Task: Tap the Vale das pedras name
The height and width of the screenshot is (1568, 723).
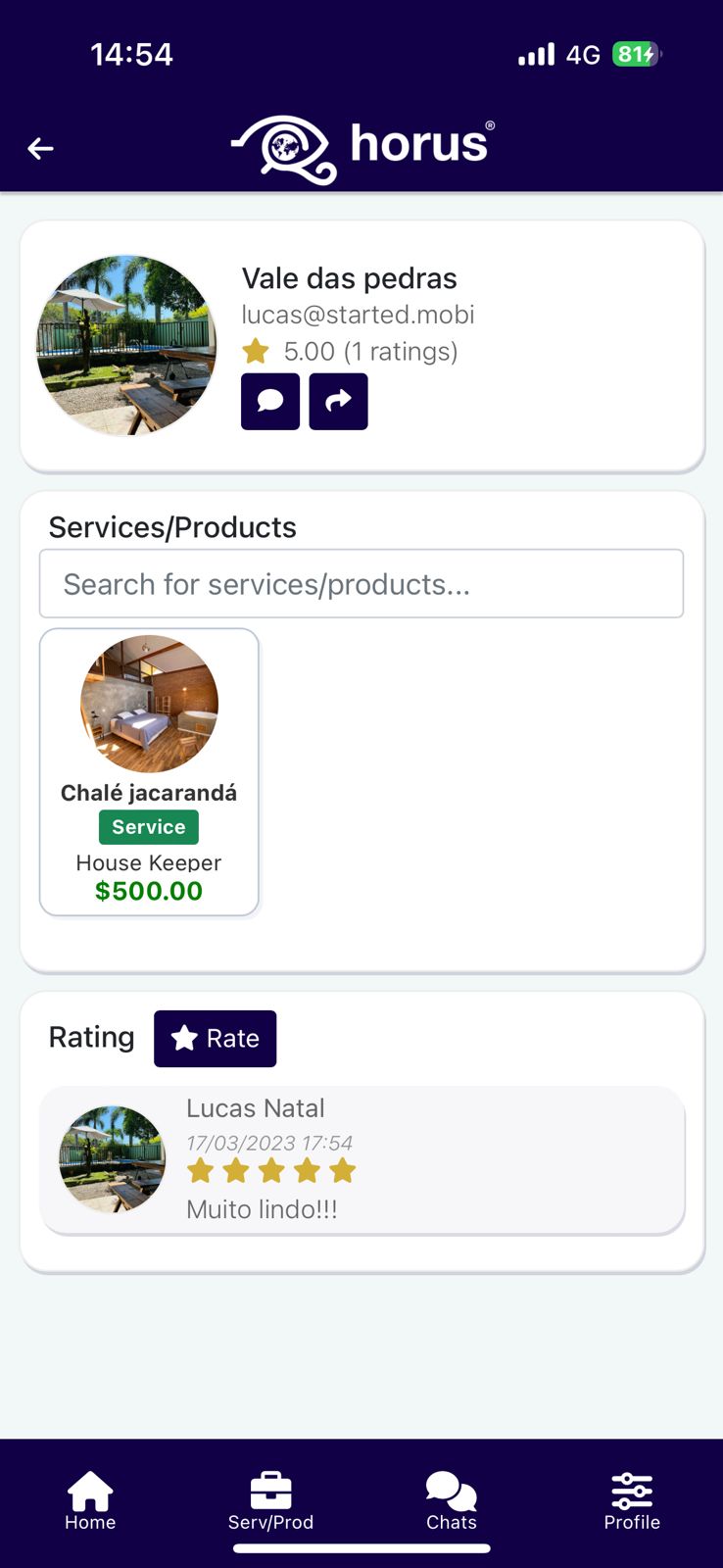Action: (350, 278)
